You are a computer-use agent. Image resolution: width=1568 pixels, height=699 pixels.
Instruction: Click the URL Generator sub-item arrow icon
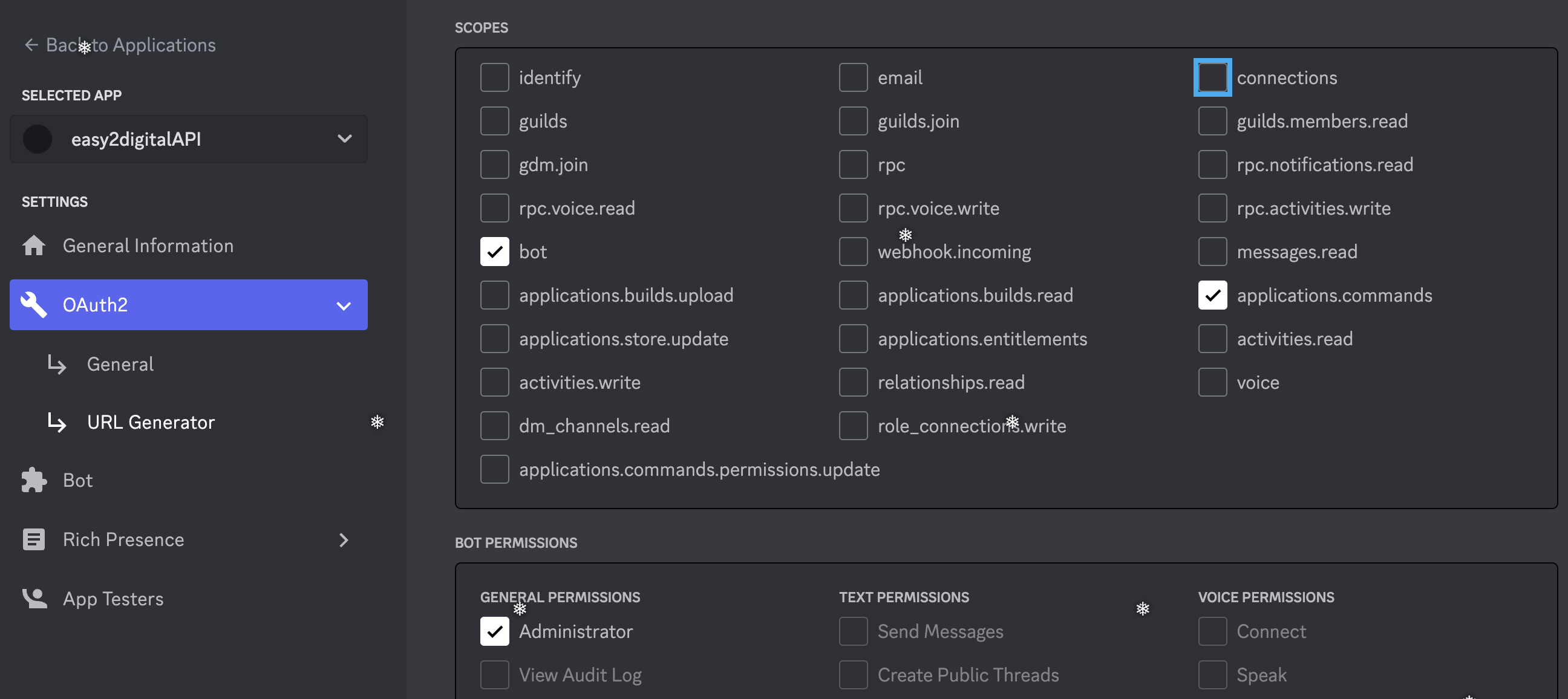click(x=57, y=422)
